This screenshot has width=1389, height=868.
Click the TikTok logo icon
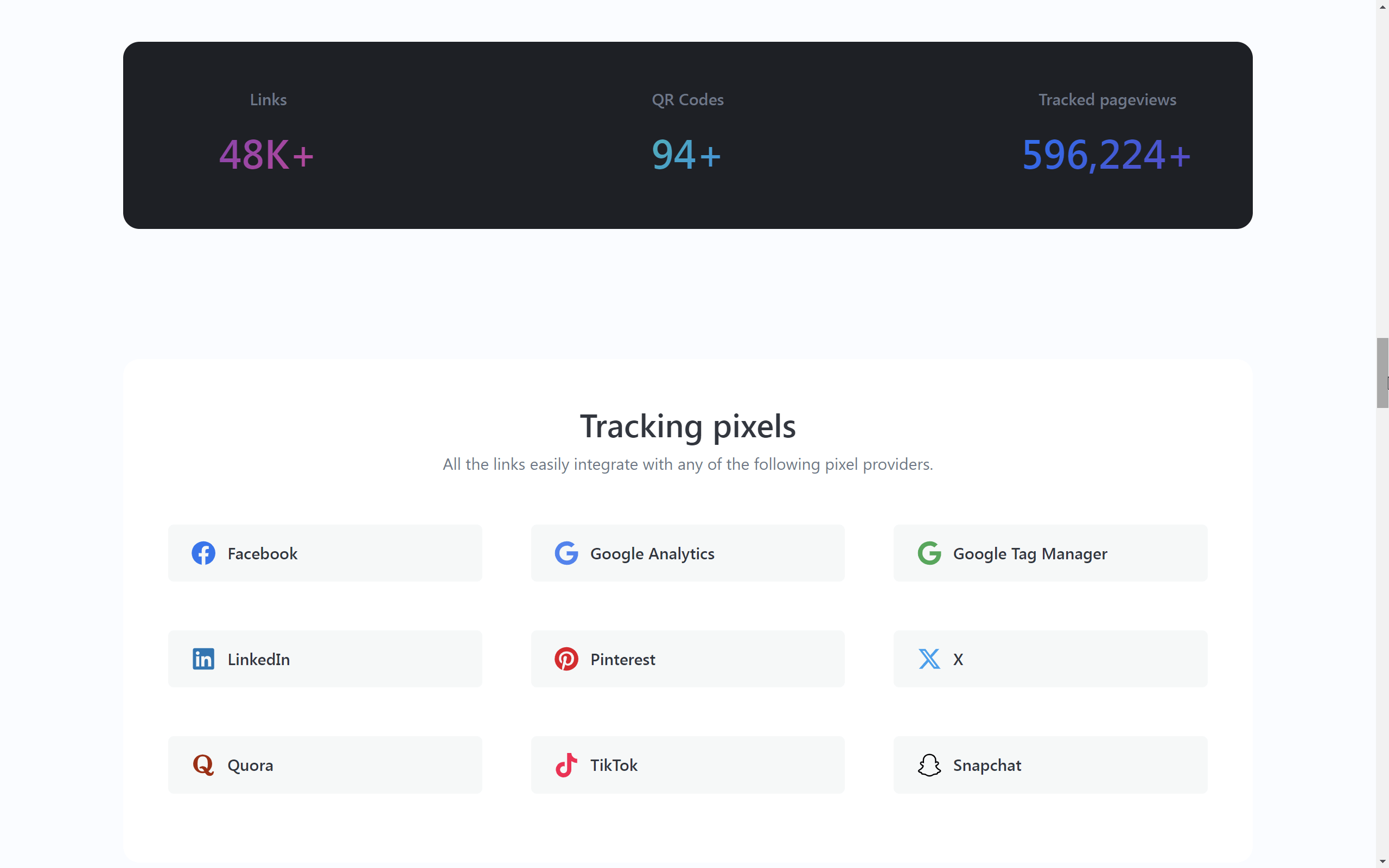point(566,765)
